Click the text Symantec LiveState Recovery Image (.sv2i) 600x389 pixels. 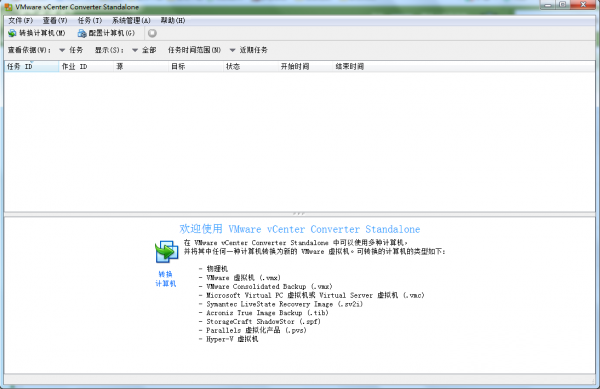pos(284,304)
